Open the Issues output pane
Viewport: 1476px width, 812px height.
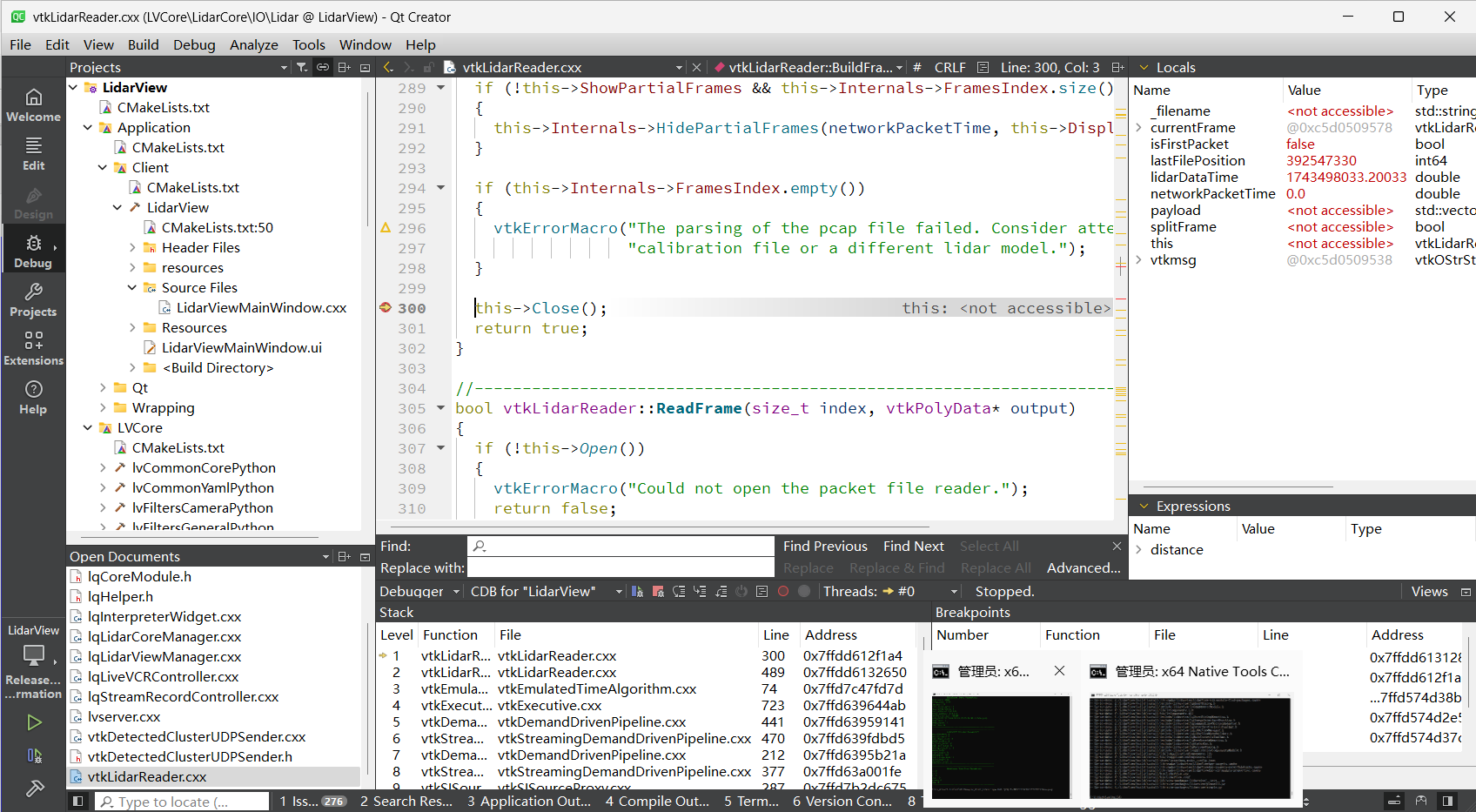pos(312,801)
